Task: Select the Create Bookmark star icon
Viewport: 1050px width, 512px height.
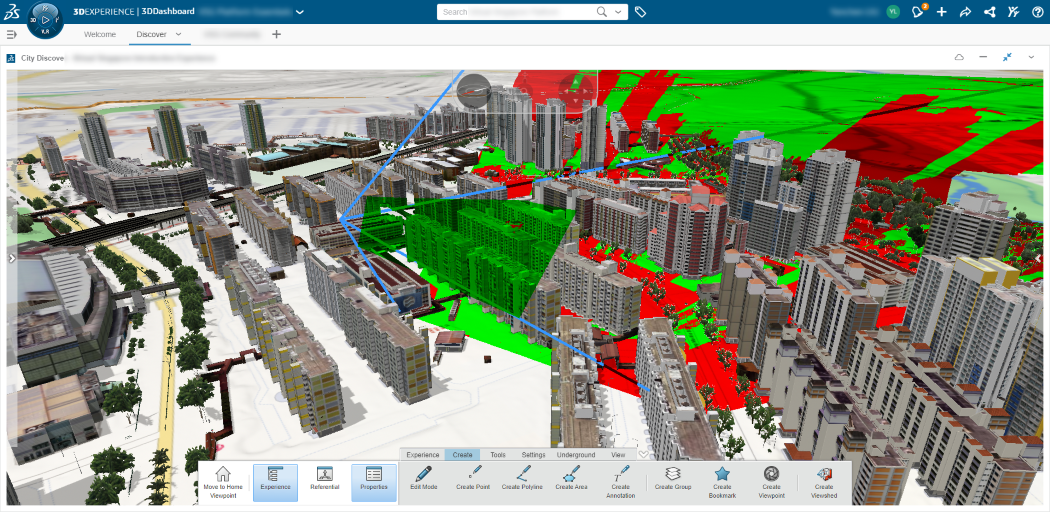Action: tap(722, 475)
